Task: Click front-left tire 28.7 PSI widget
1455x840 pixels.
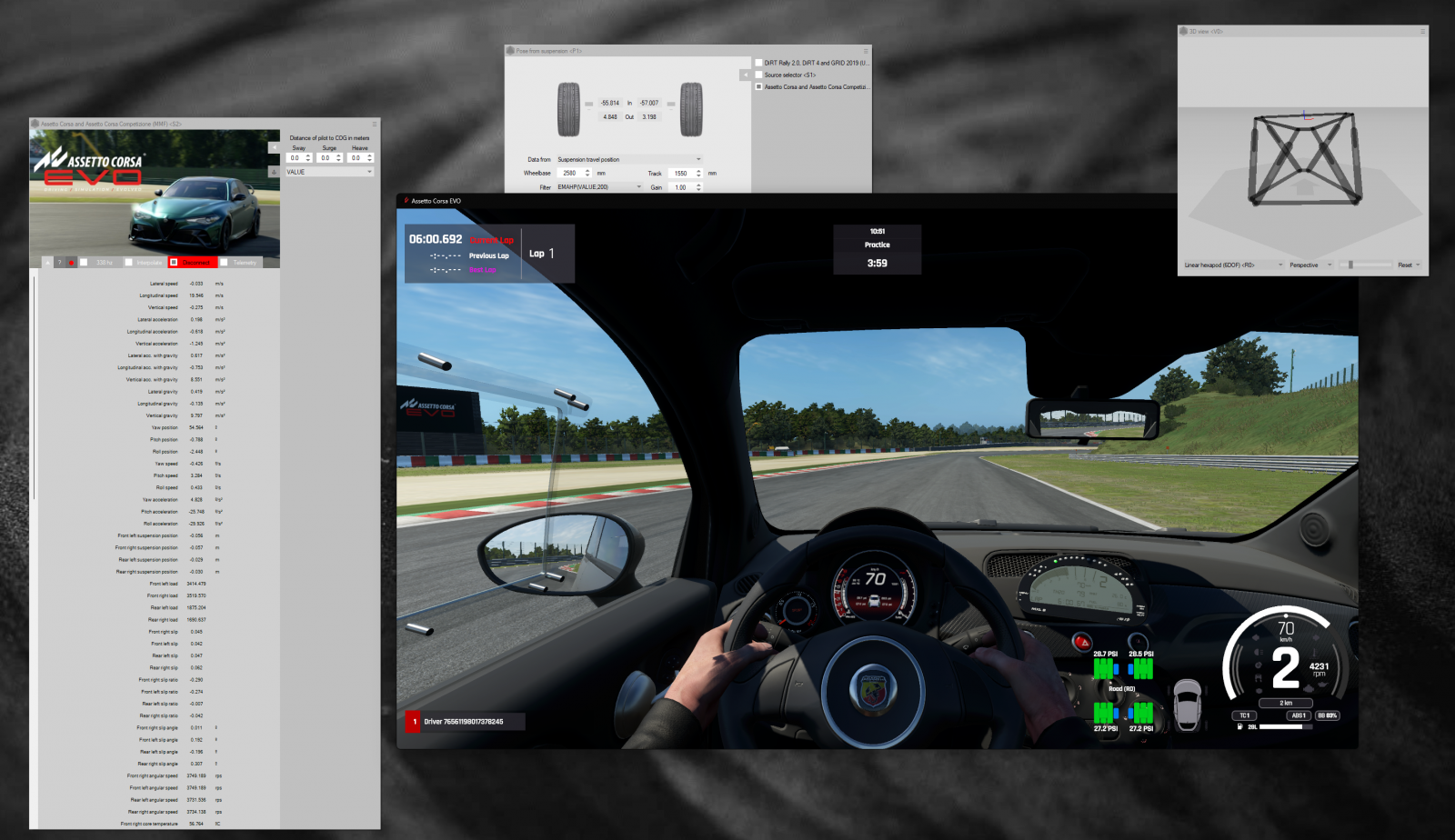Action: [1106, 665]
